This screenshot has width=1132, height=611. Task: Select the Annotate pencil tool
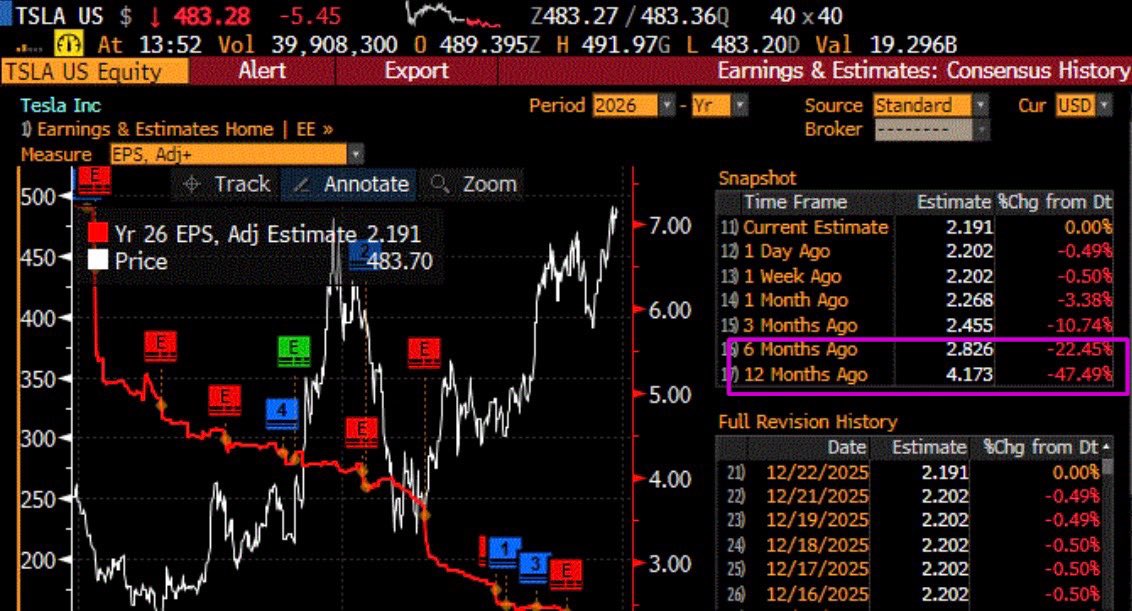pos(351,184)
